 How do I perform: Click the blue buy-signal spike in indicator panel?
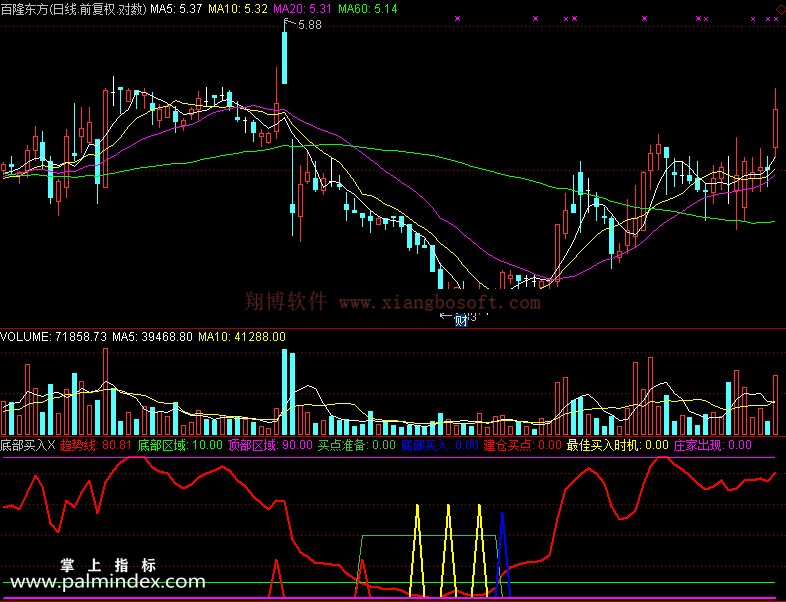coord(502,554)
